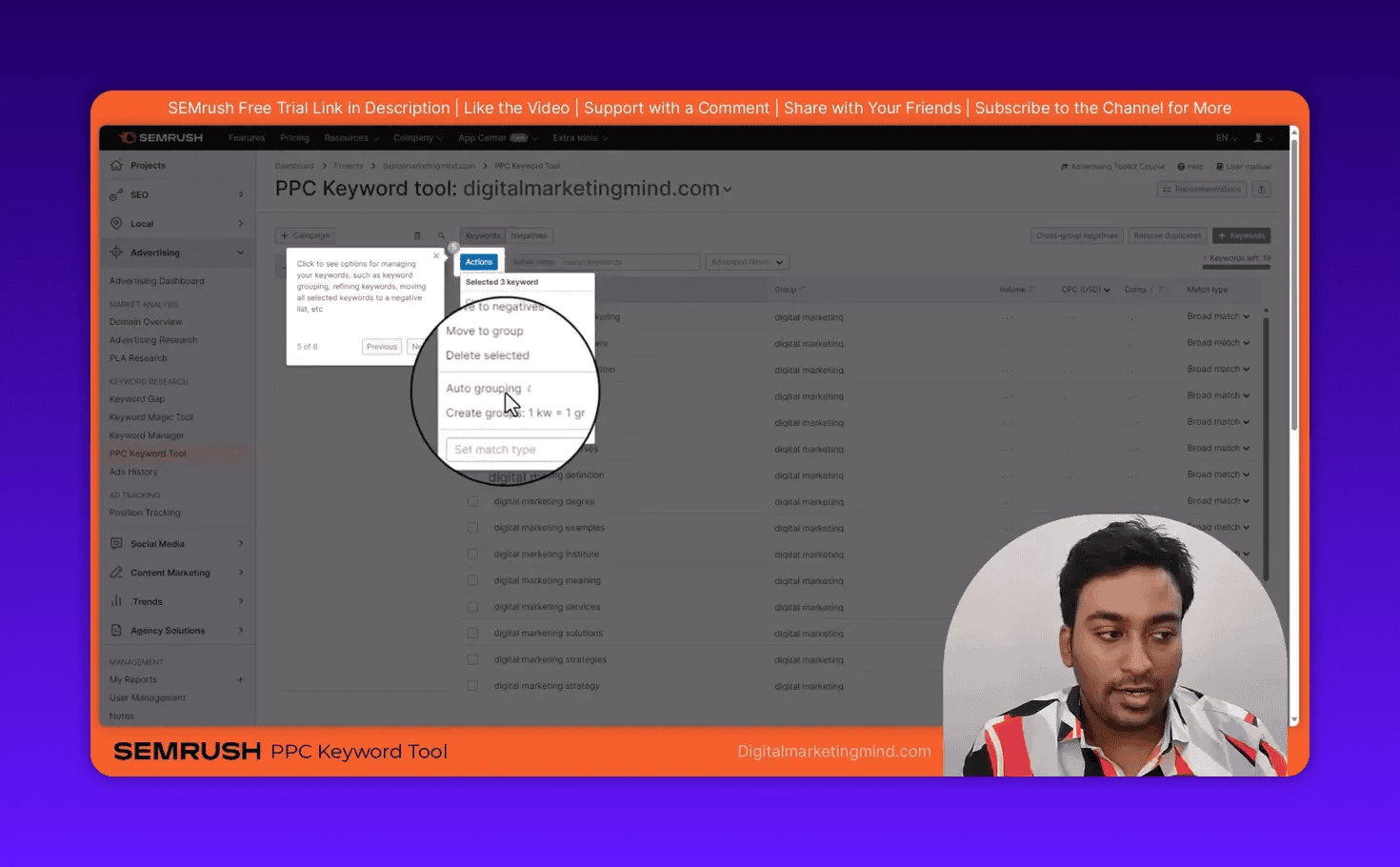Expand the Extra tools menu
Image resolution: width=1400 pixels, height=867 pixels.
(x=579, y=137)
